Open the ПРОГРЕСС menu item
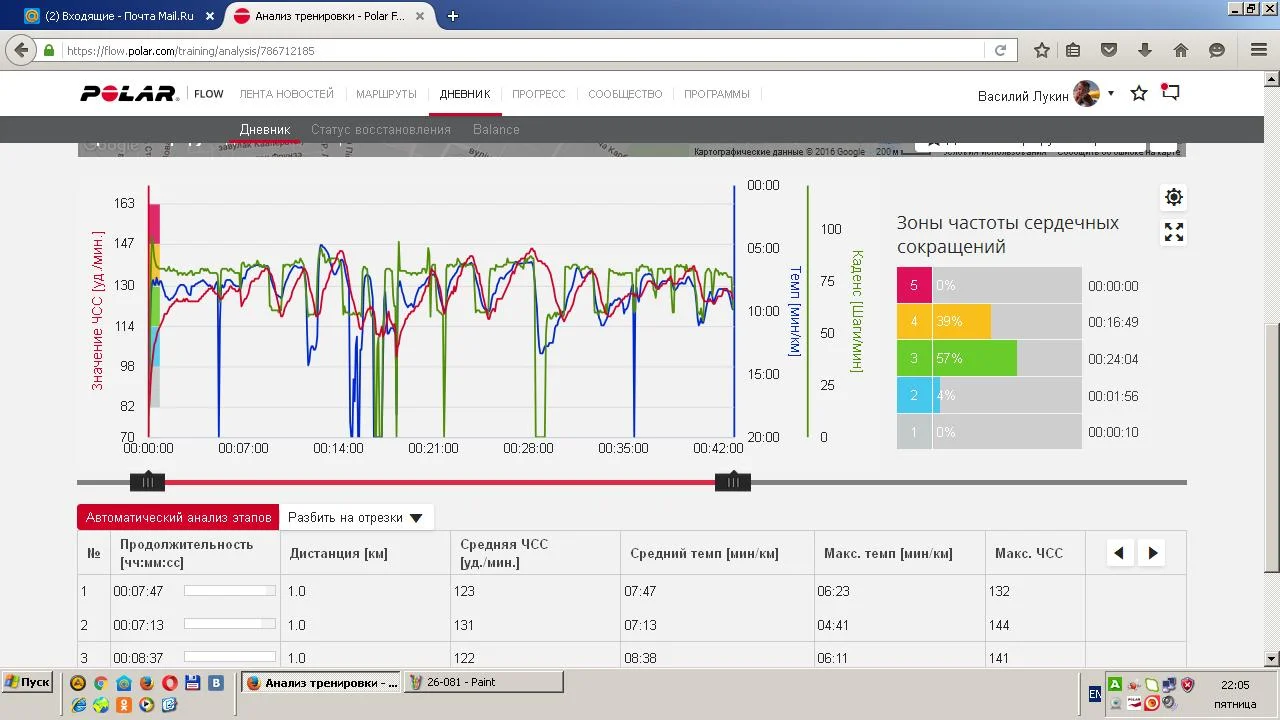 538,94
